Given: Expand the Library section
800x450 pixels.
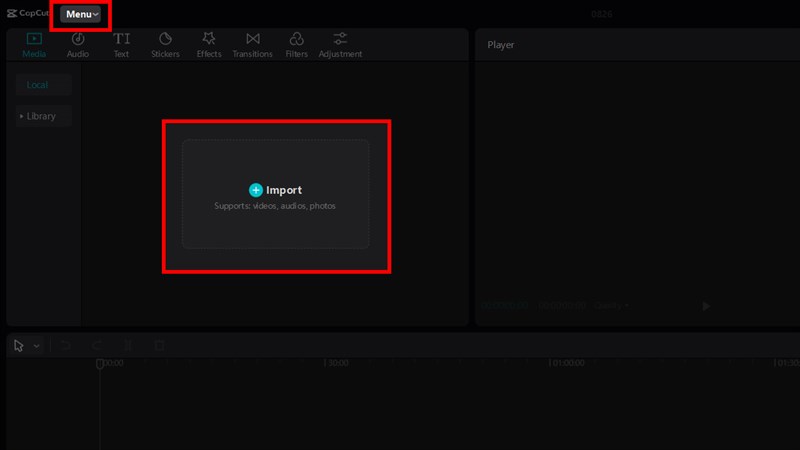Looking at the screenshot, I should coord(41,116).
